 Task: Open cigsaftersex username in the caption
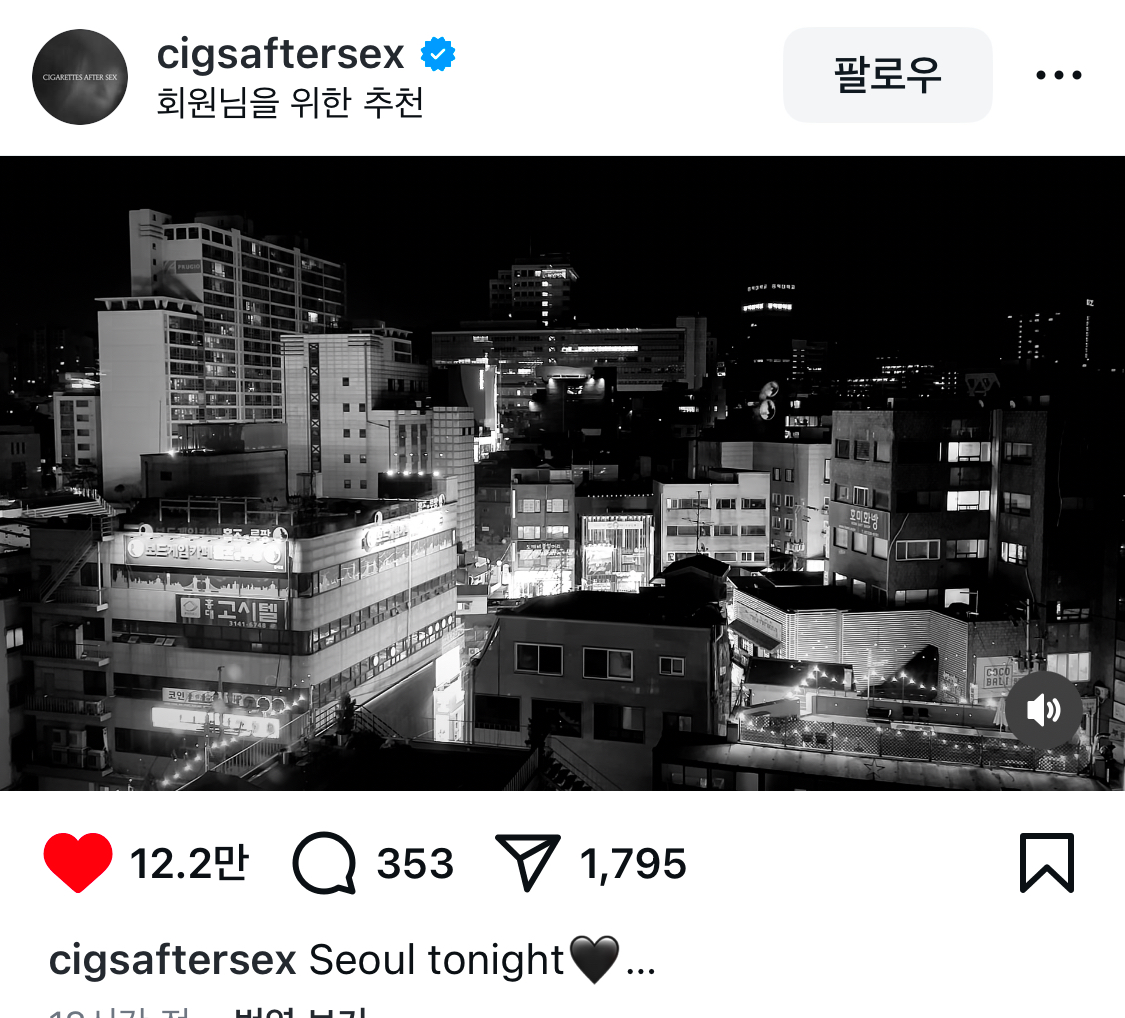pos(172,959)
